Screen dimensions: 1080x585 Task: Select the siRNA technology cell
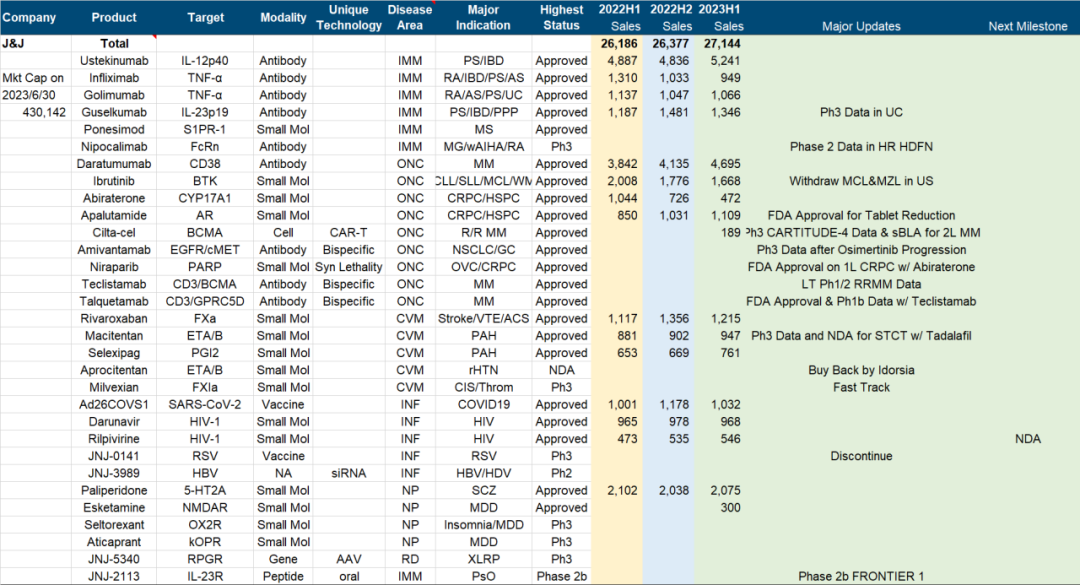click(349, 474)
